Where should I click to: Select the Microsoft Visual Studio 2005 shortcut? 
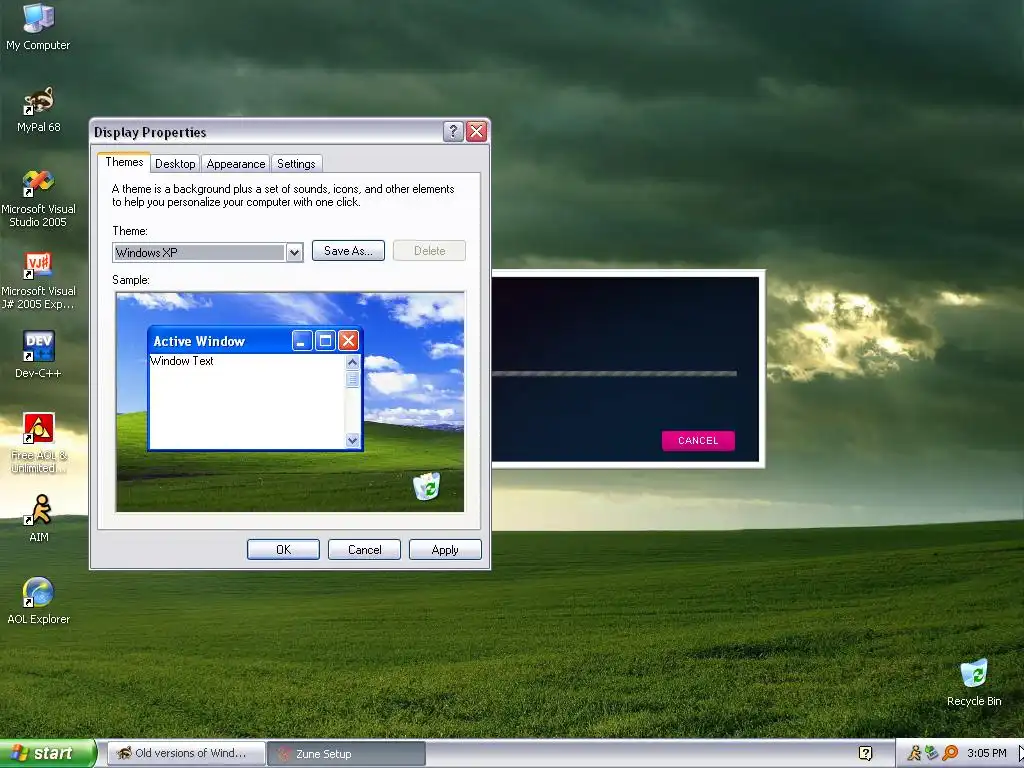point(38,199)
